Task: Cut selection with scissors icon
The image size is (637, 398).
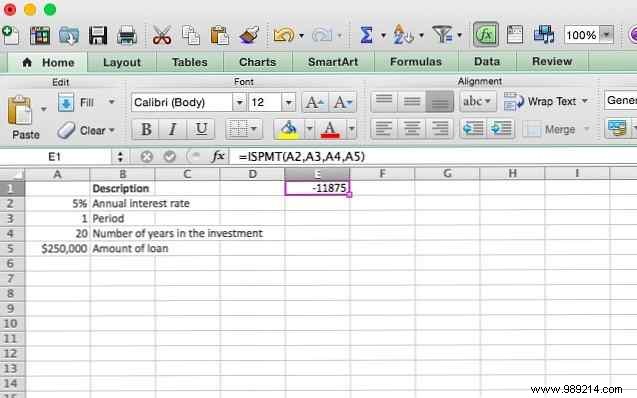Action: click(162, 35)
